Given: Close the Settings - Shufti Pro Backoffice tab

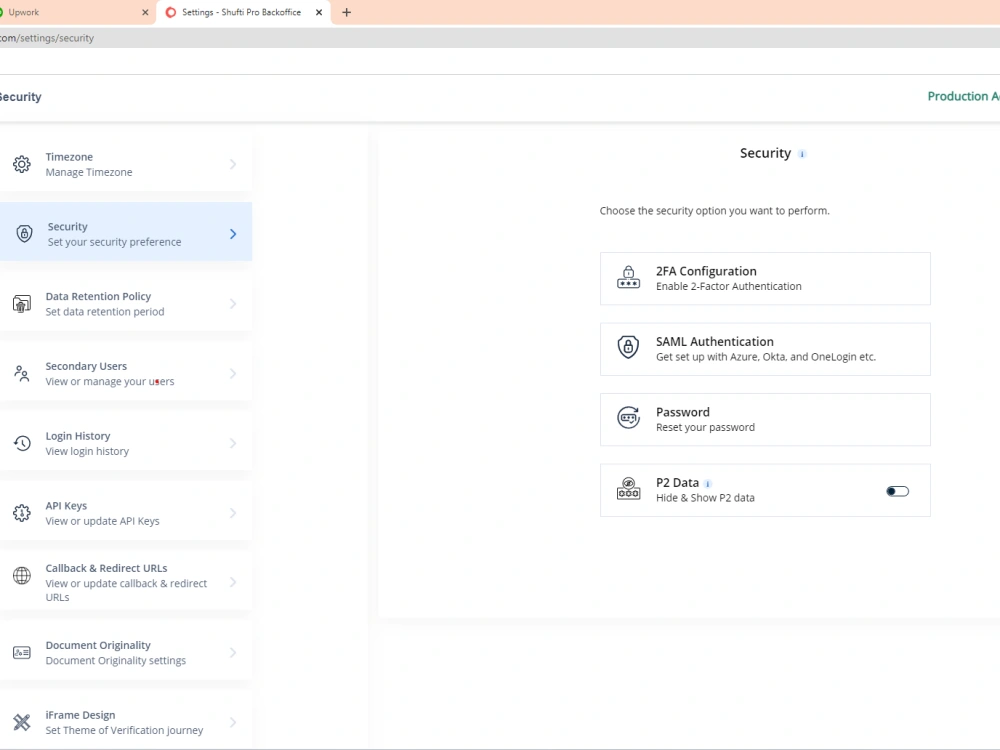Looking at the screenshot, I should (x=319, y=12).
